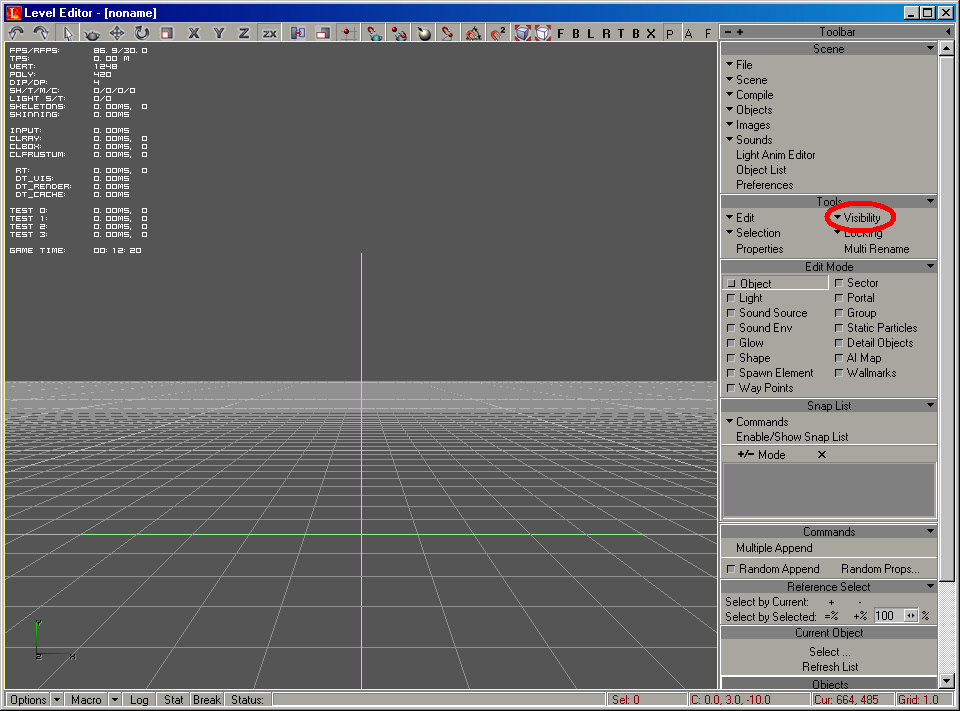
Task: Open the Object List
Action: pos(761,170)
